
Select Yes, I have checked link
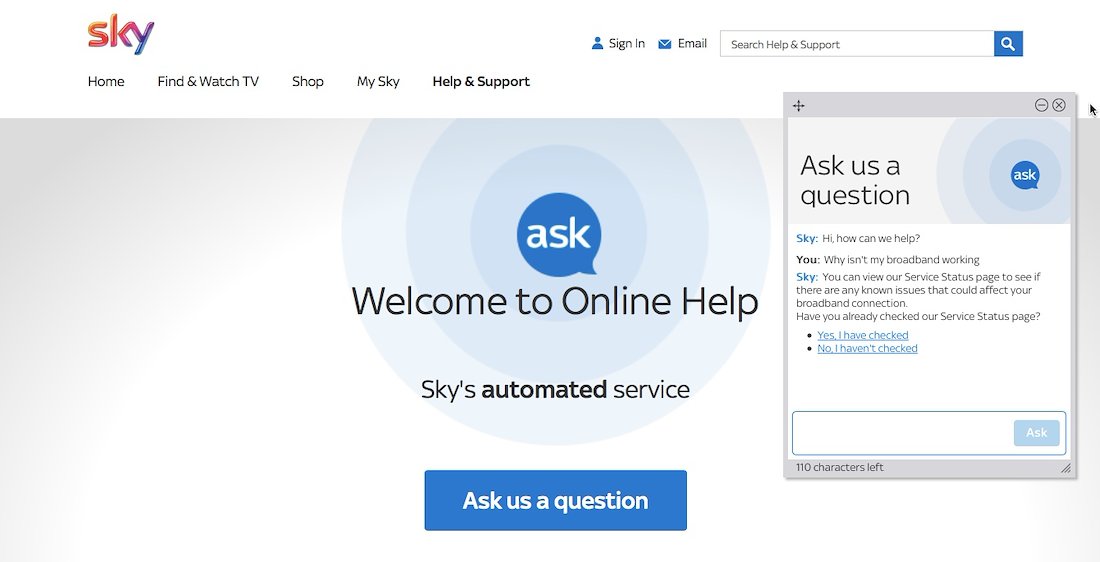pyautogui.click(x=863, y=335)
